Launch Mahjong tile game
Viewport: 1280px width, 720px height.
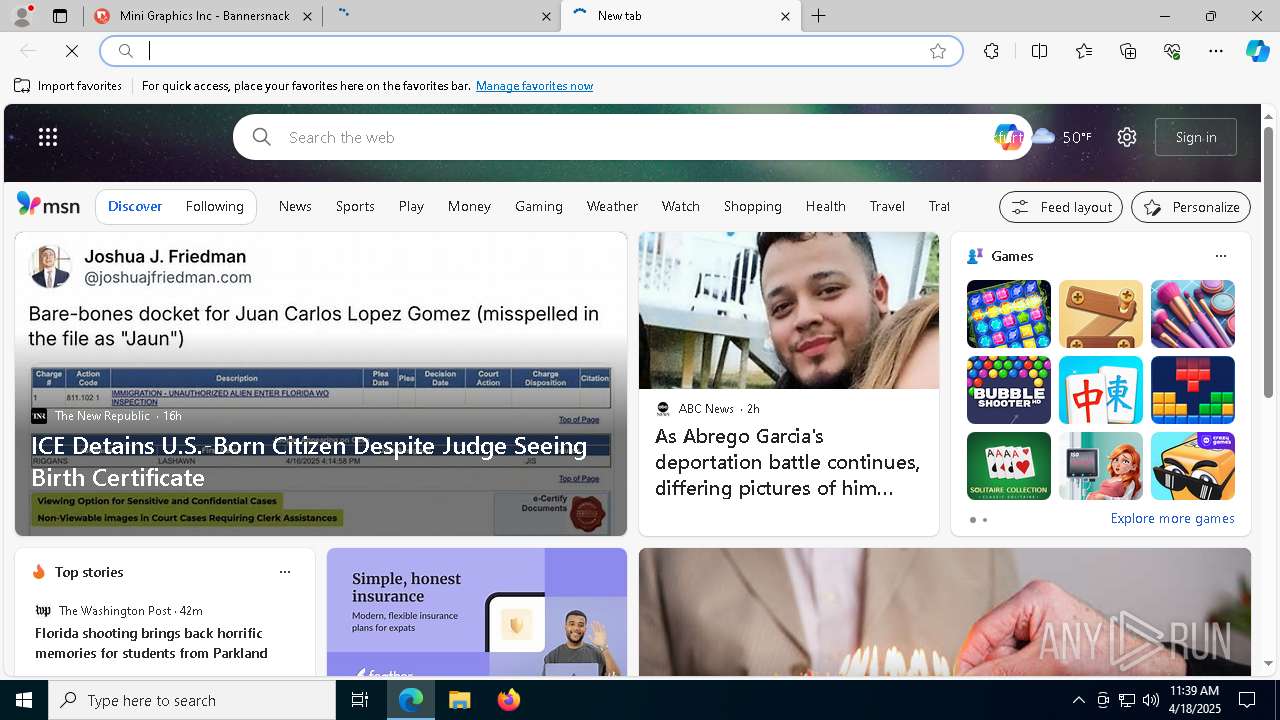tap(1101, 390)
